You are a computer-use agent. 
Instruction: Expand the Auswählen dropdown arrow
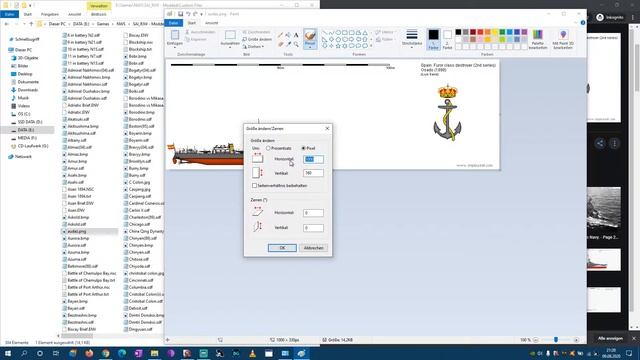[x=230, y=47]
